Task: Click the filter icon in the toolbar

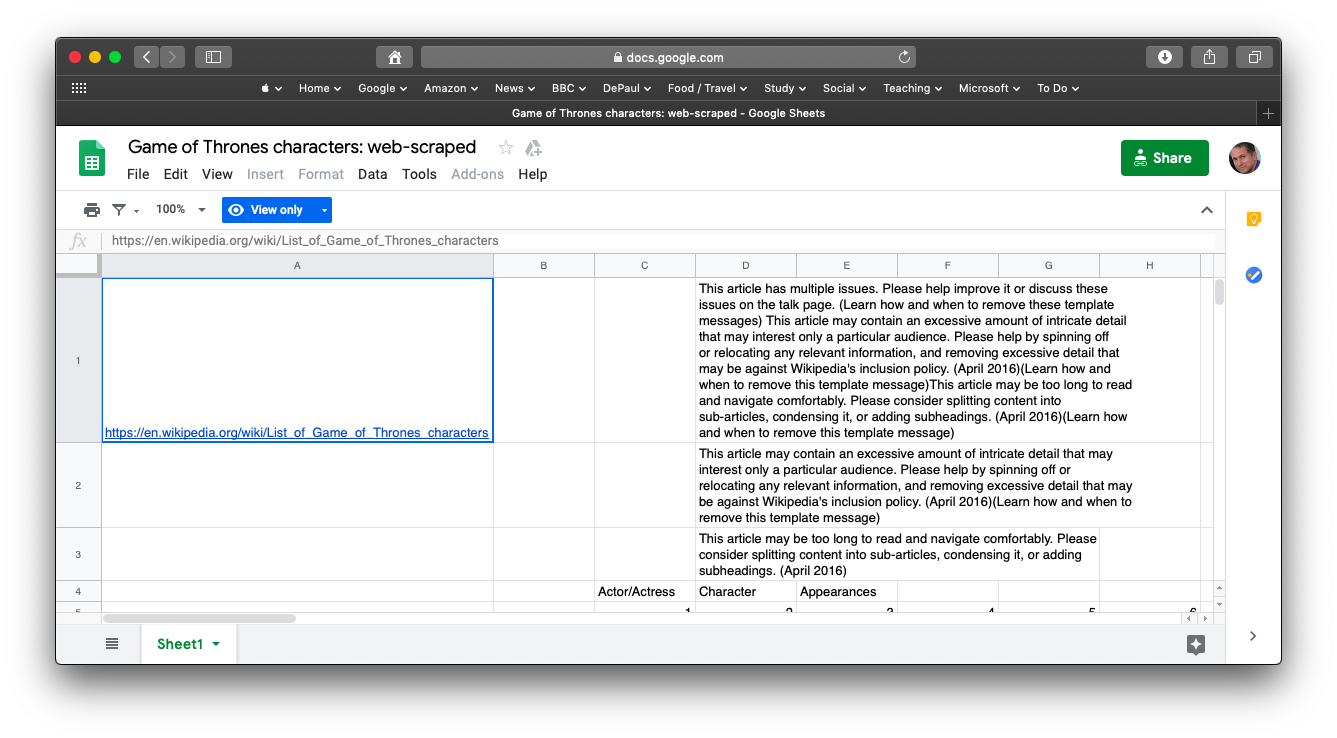Action: [119, 210]
